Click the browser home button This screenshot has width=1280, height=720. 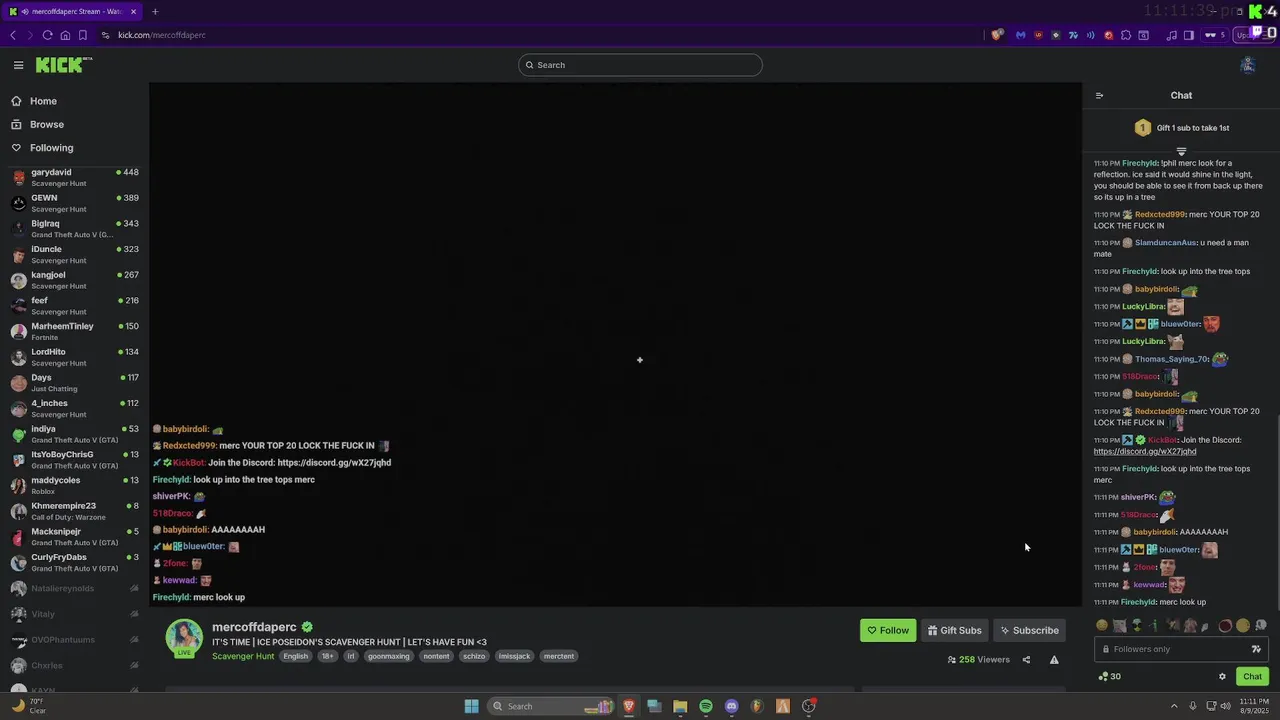[65, 35]
